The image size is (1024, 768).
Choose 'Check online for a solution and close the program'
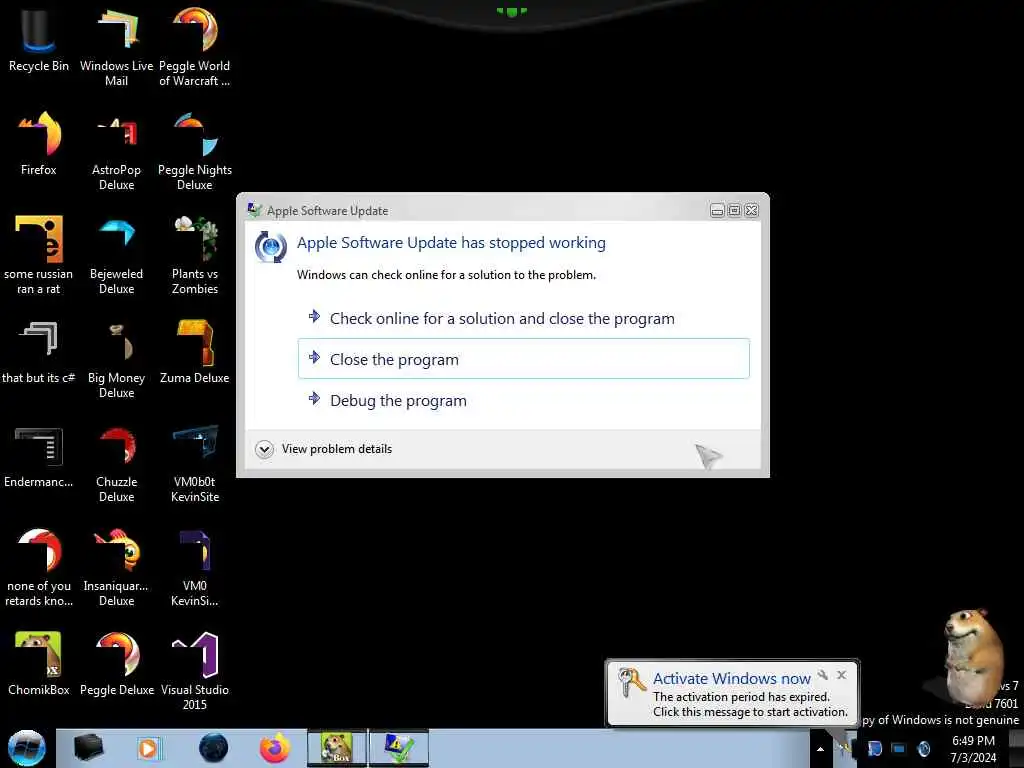coord(524,318)
